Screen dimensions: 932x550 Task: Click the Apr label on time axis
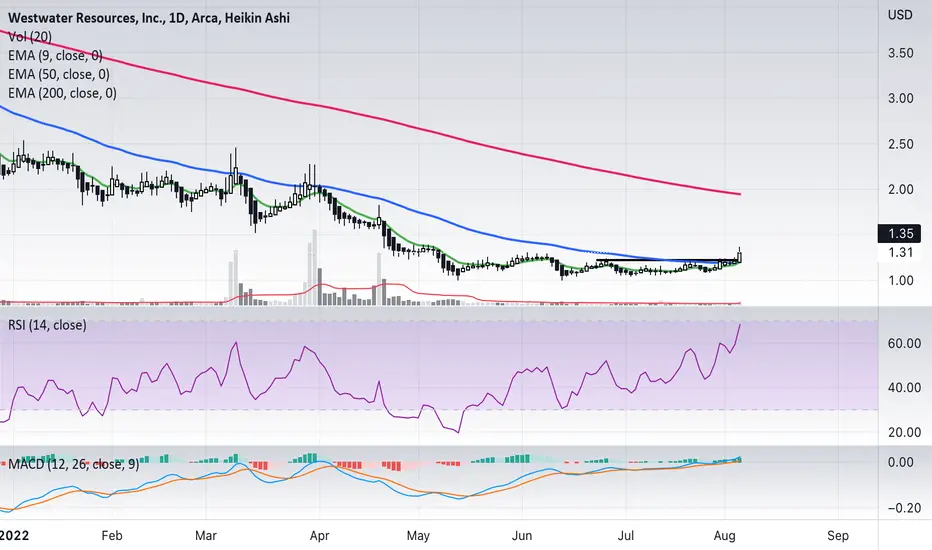(x=319, y=536)
